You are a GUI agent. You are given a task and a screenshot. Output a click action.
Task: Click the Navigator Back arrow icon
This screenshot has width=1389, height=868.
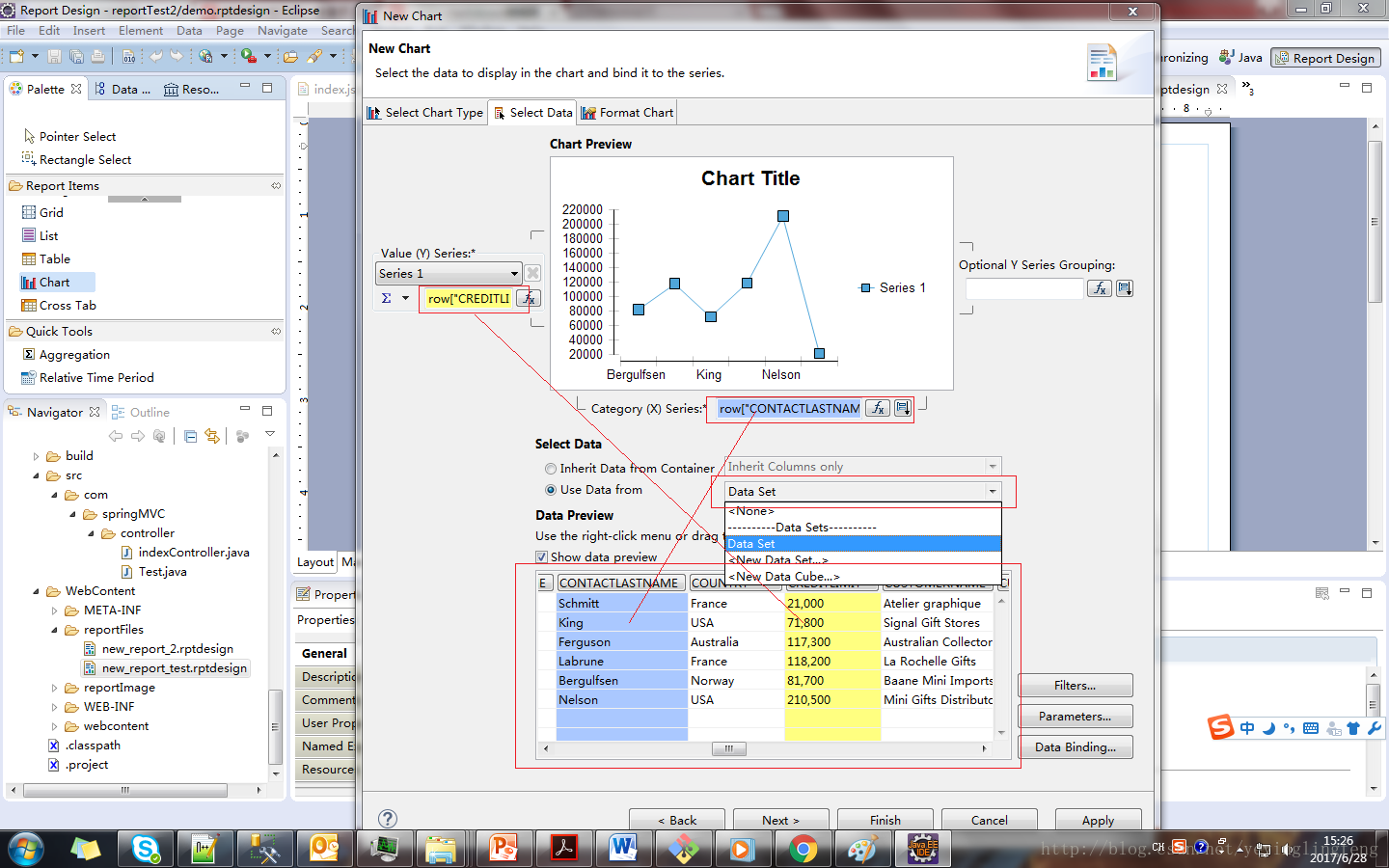click(116, 436)
